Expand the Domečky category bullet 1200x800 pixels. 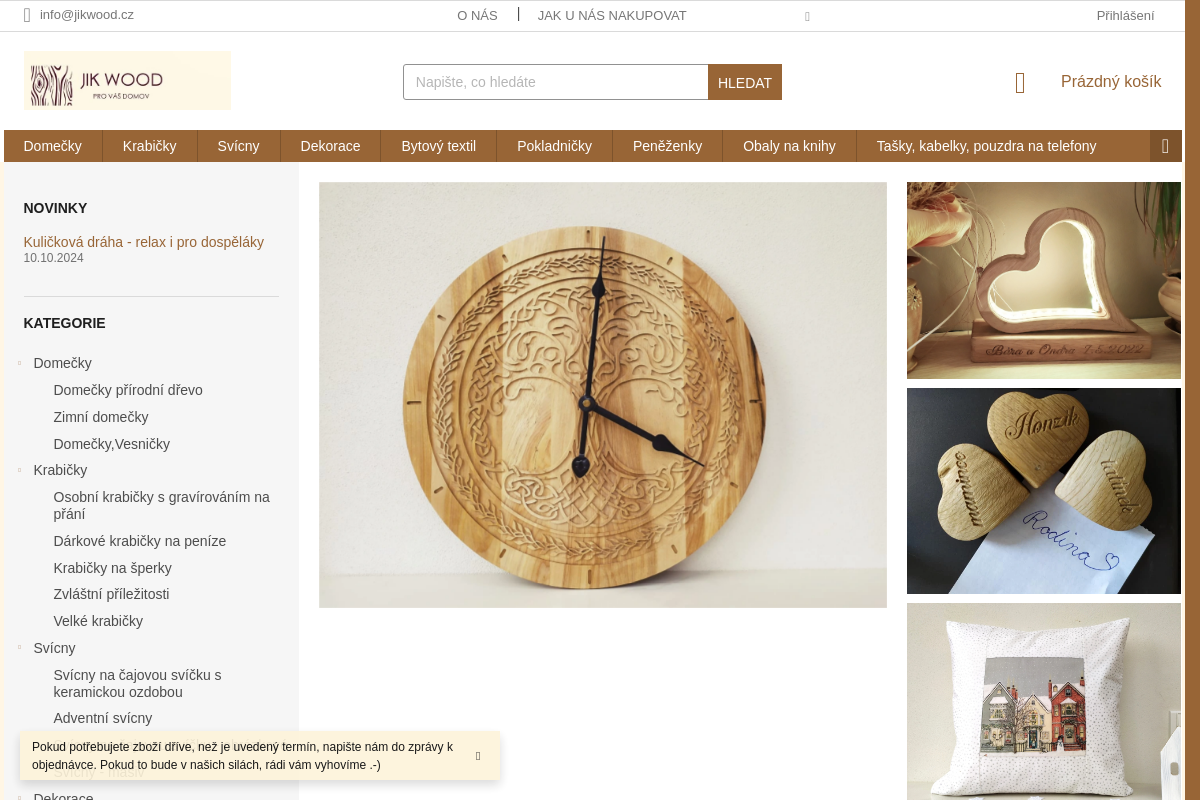pos(20,363)
